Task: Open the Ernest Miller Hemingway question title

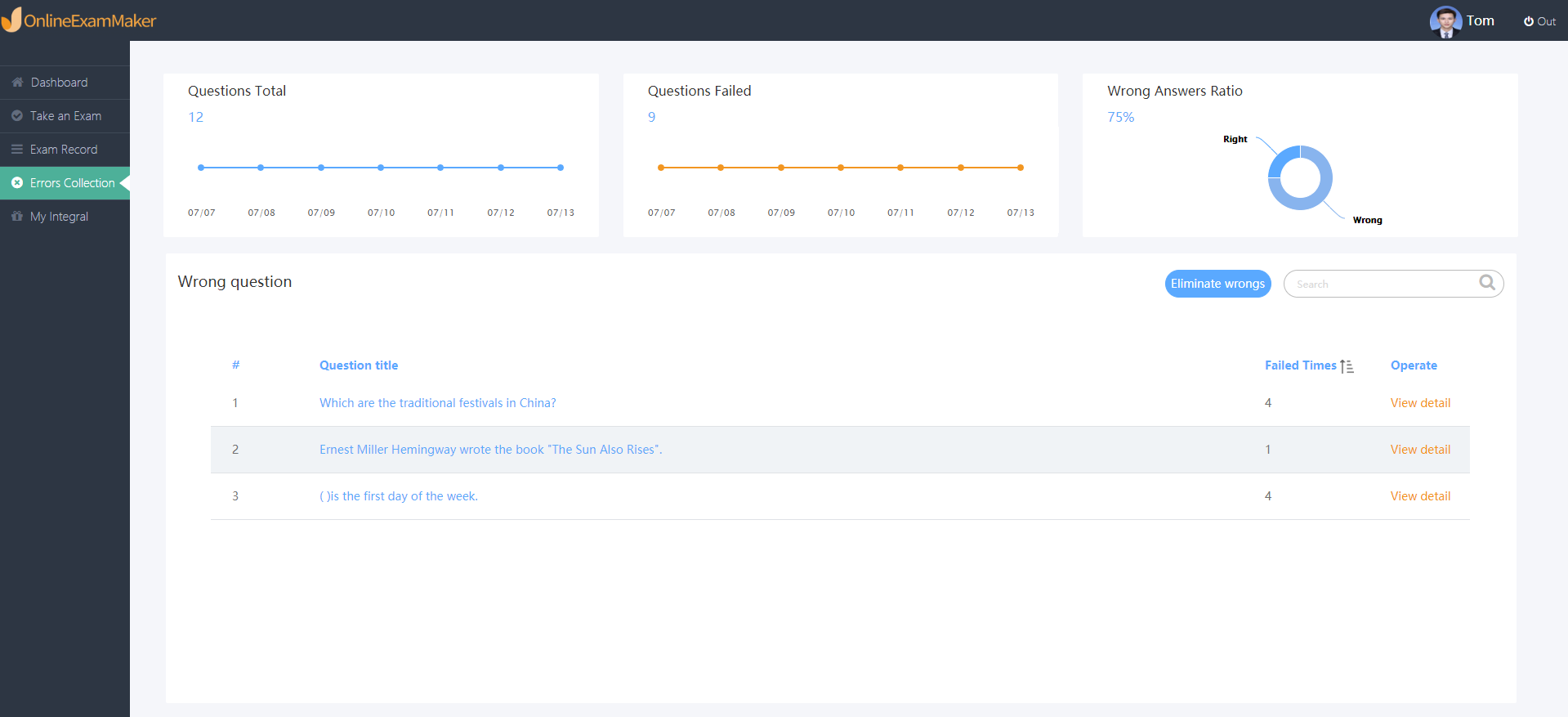Action: 490,450
